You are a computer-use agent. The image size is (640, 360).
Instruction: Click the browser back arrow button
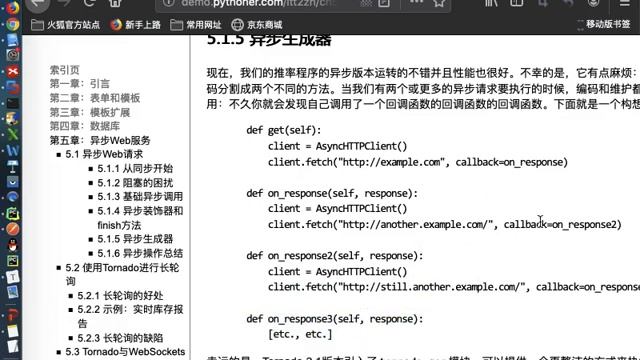38,4
